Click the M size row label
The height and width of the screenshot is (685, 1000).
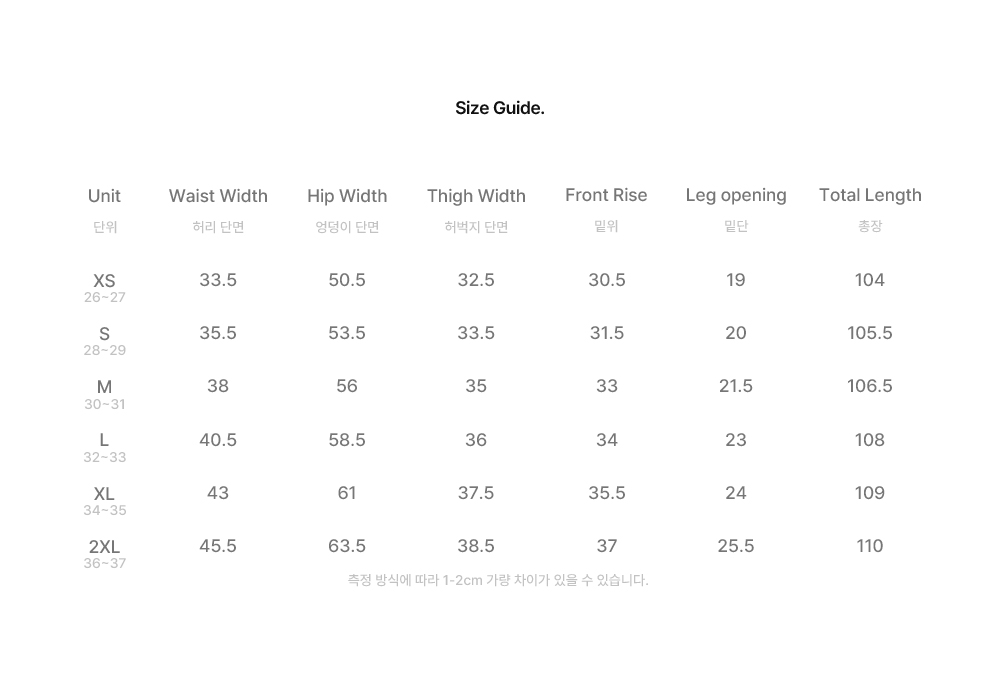(105, 387)
